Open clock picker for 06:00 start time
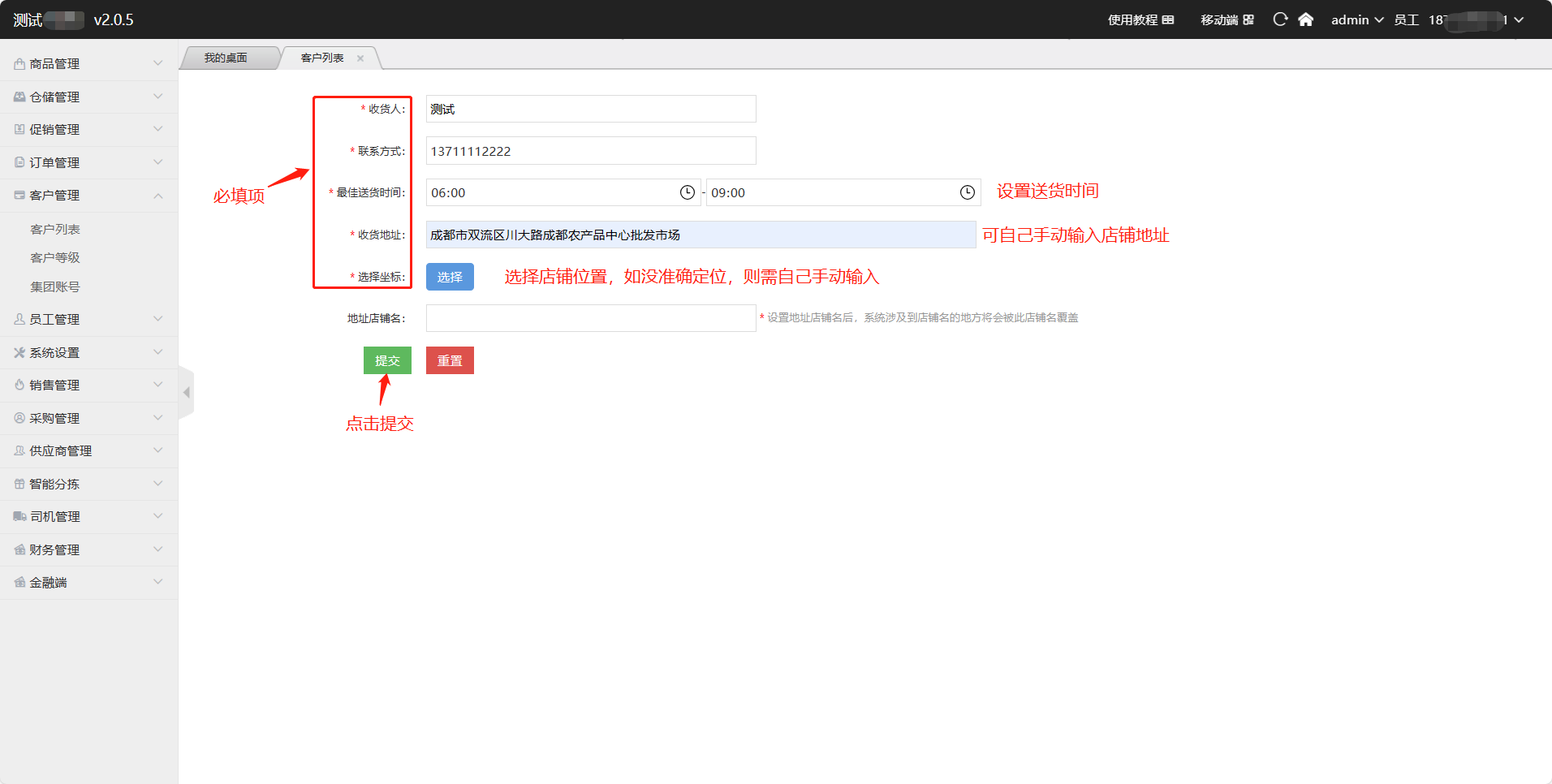Viewport: 1552px width, 784px height. pyautogui.click(x=687, y=192)
